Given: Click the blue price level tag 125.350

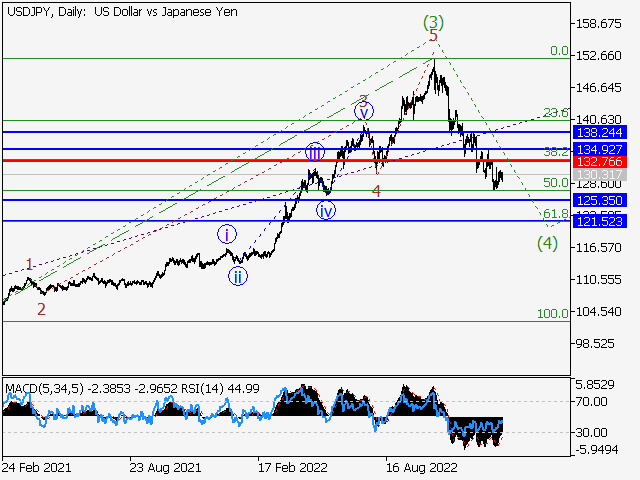Looking at the screenshot, I should [599, 200].
